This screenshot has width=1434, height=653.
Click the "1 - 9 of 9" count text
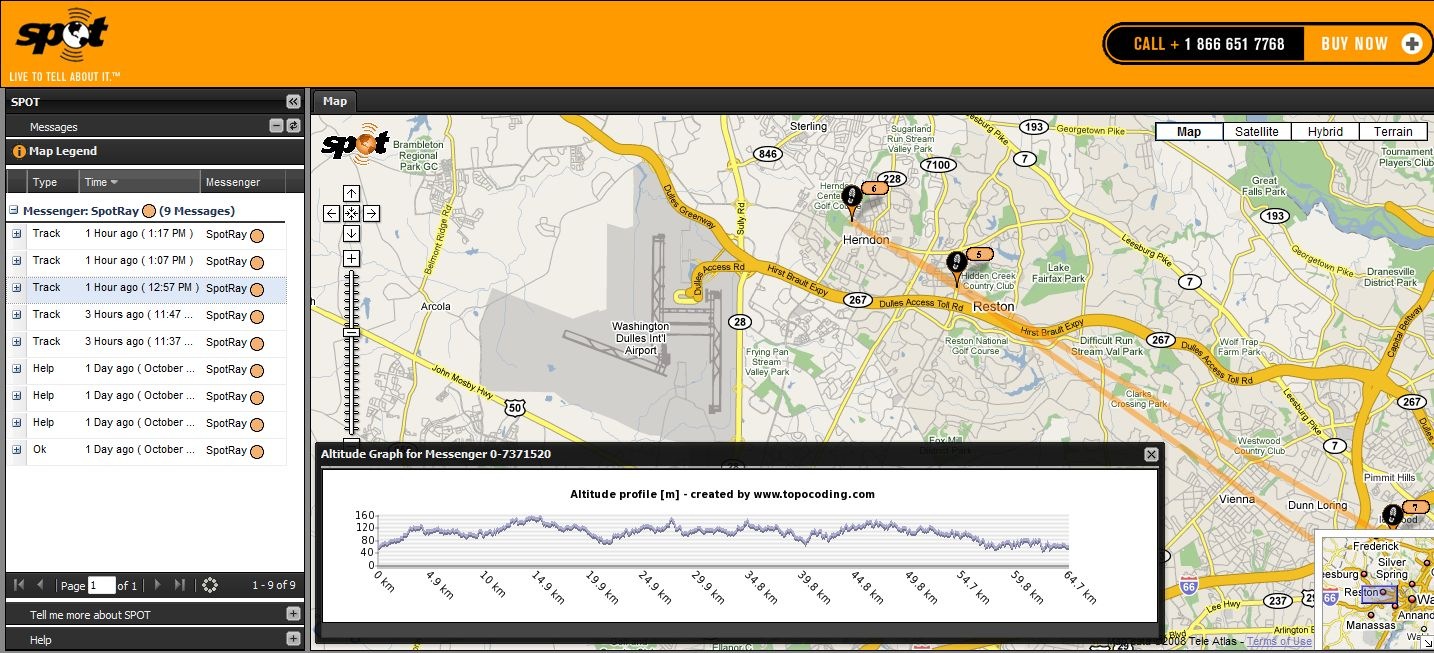(x=273, y=585)
